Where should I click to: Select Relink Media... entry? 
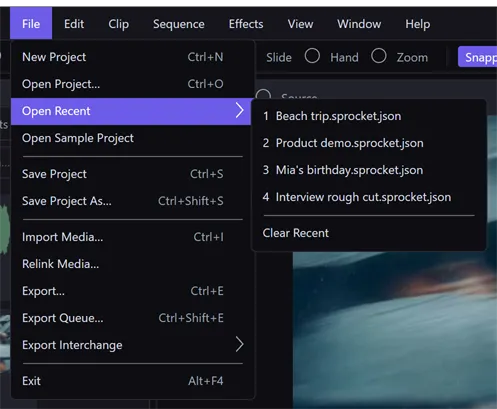pyautogui.click(x=131, y=264)
